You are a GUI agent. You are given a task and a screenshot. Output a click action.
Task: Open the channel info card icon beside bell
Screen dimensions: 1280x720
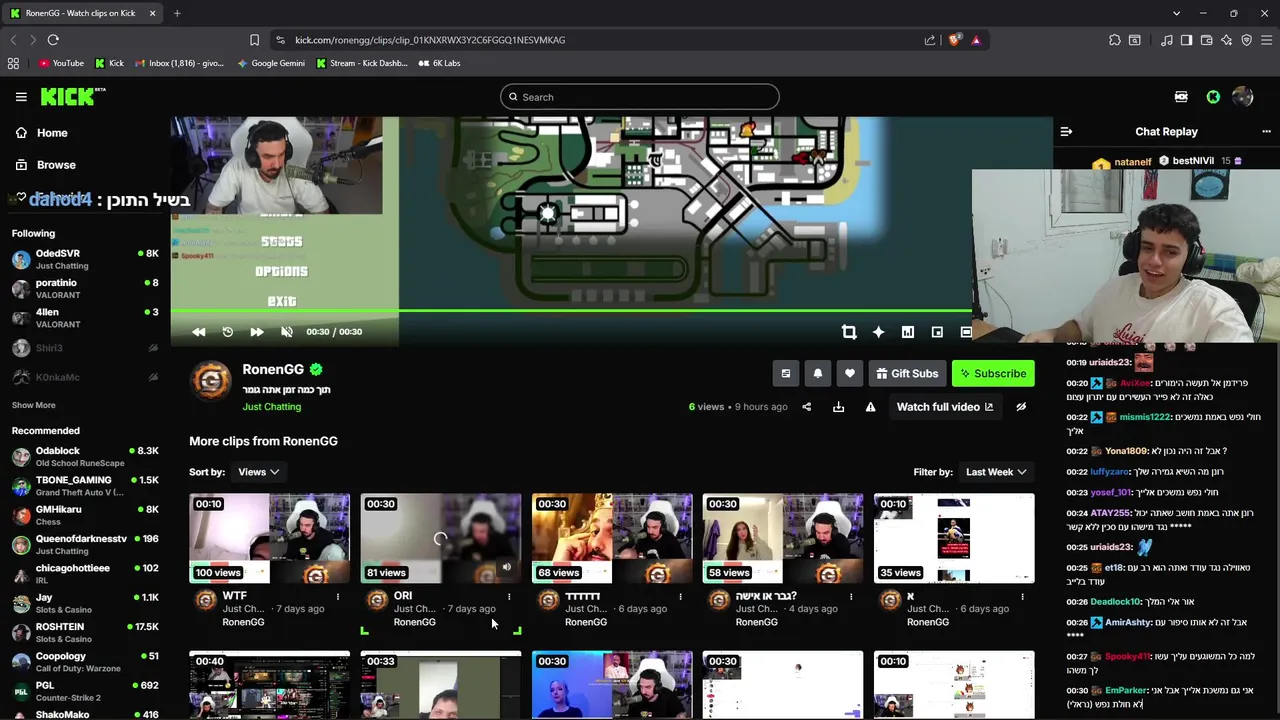pos(785,373)
